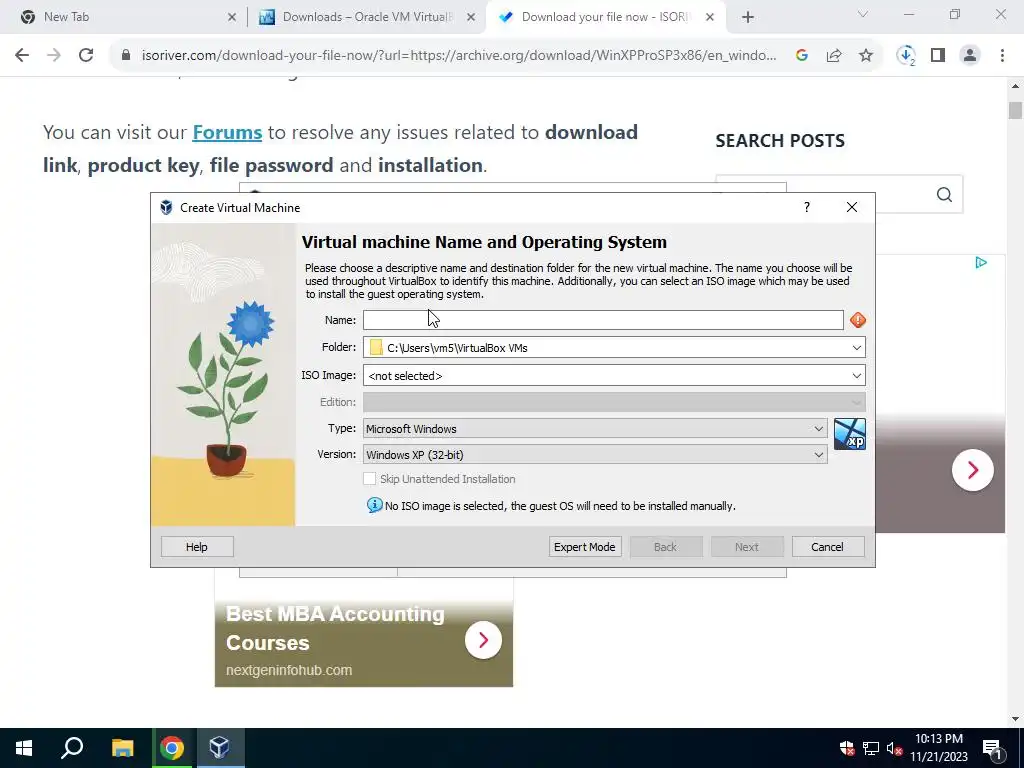Open Chrome three-dot menu
This screenshot has height=768, width=1024.
[x=1002, y=56]
